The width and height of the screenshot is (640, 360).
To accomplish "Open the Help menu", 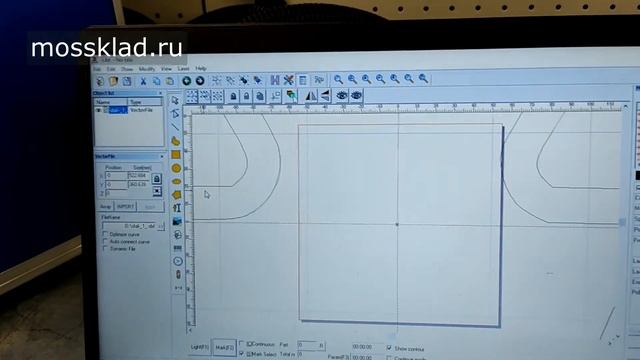I will click(x=200, y=68).
